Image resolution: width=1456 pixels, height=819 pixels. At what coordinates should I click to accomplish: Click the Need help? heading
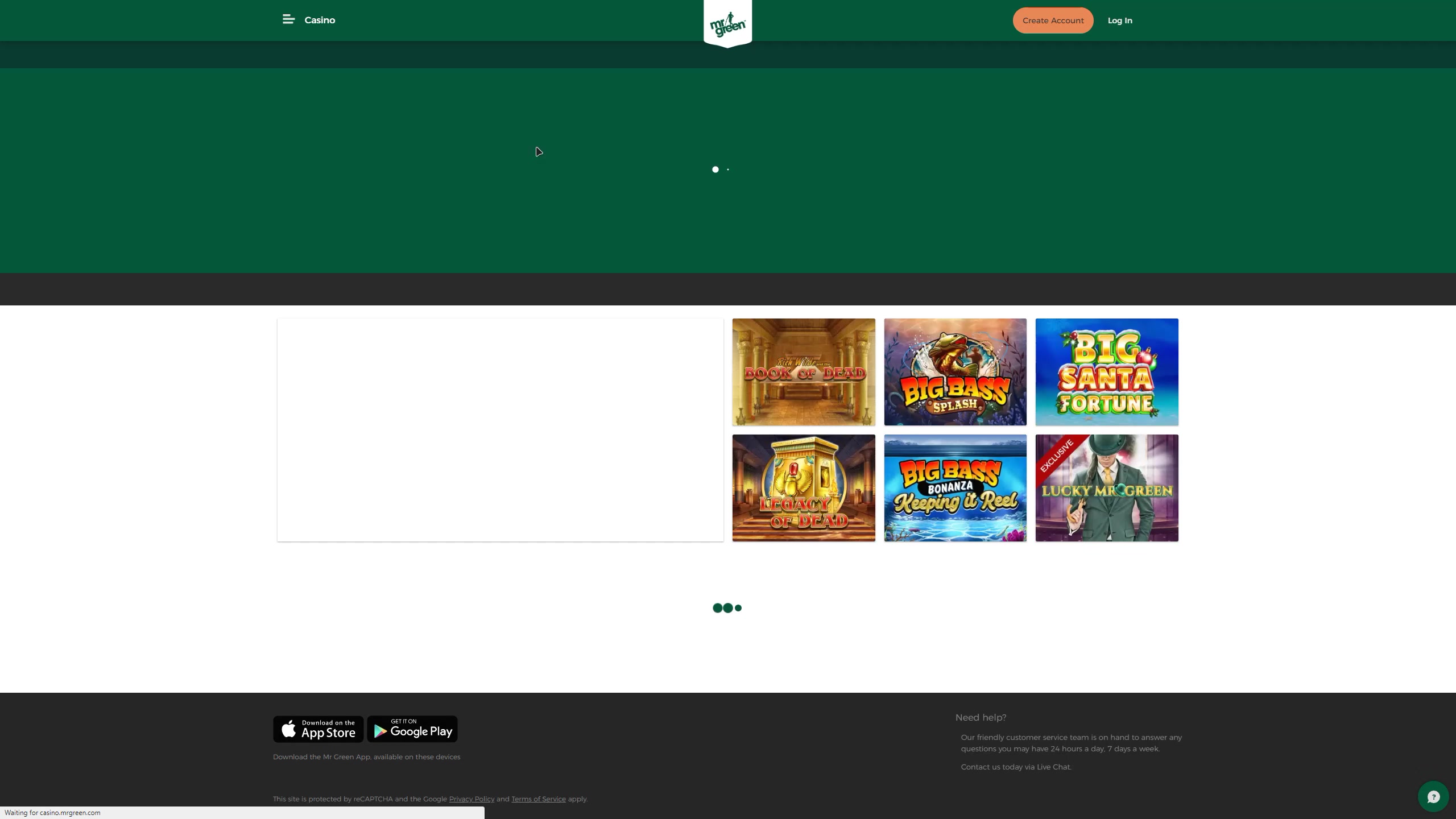tap(981, 718)
